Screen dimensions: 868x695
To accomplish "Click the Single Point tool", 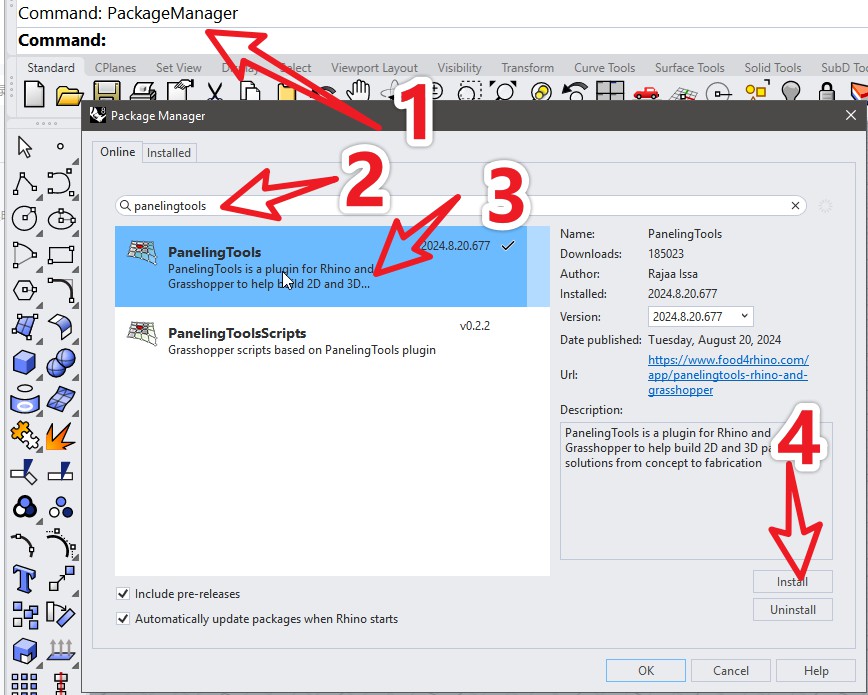I will (60, 147).
